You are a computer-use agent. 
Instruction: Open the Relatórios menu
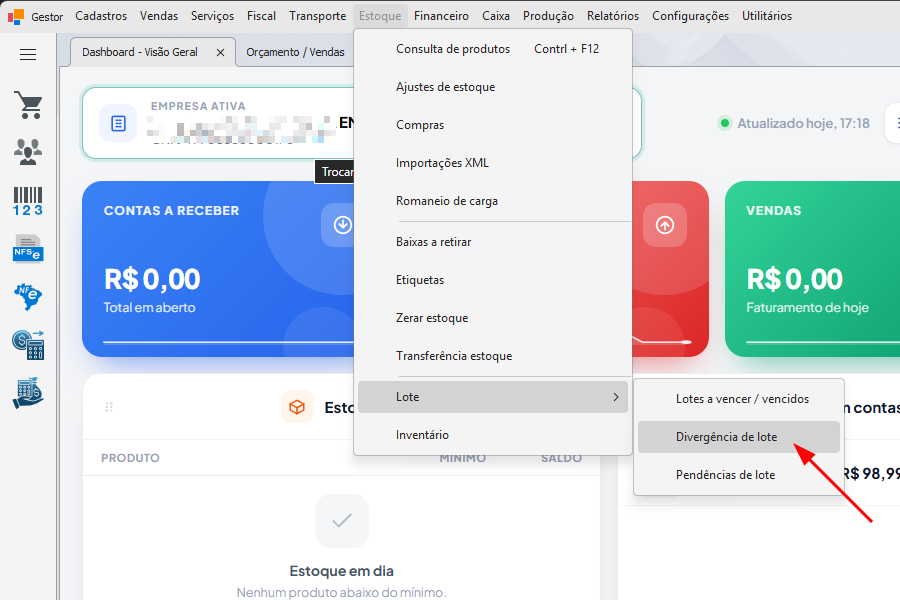click(x=612, y=16)
